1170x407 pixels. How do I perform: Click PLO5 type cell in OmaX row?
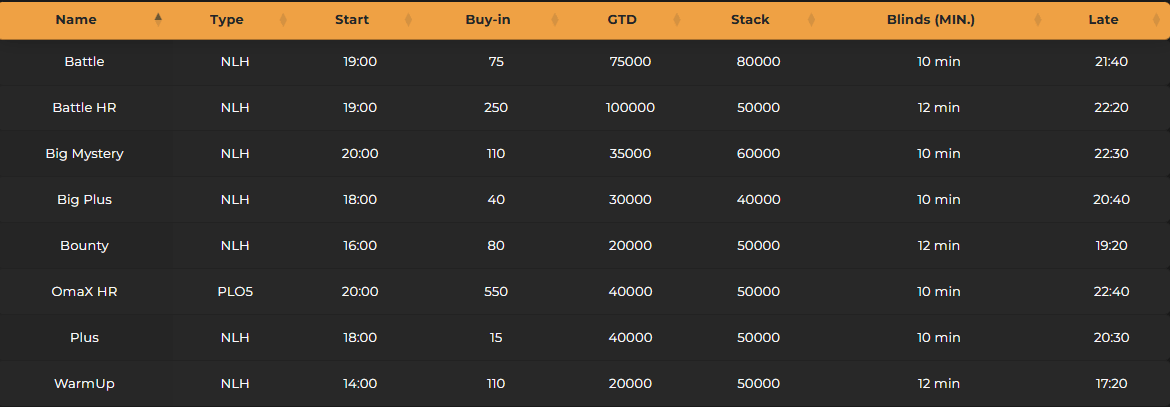click(x=235, y=291)
